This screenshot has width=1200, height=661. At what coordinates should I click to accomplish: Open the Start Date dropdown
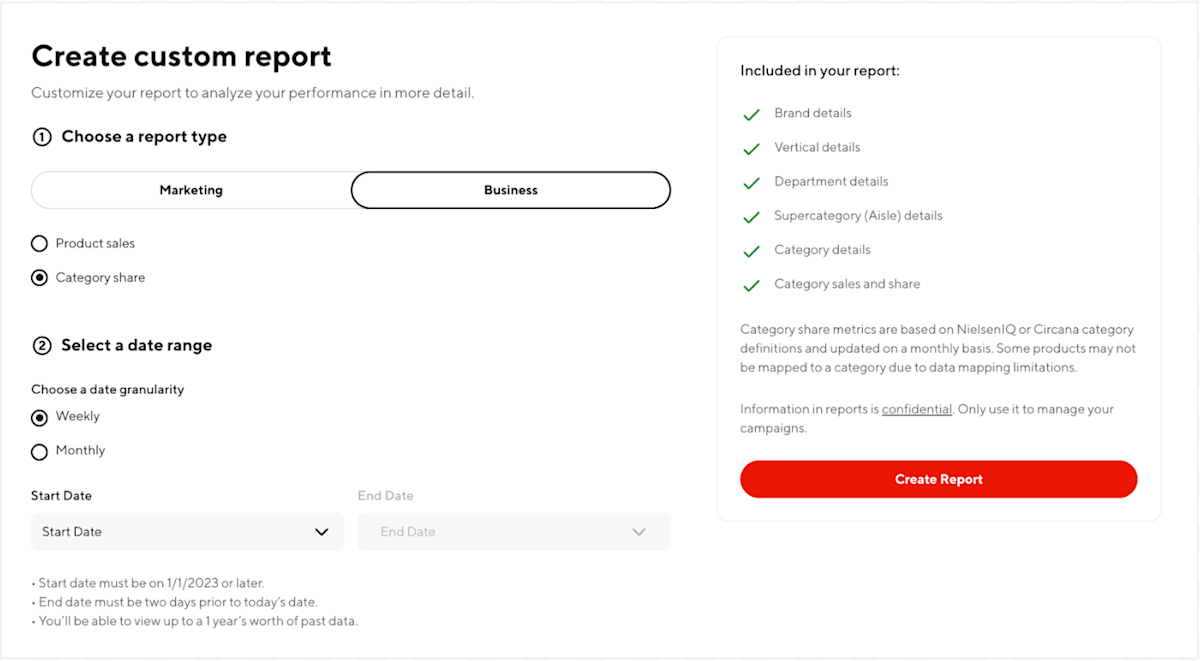tap(187, 531)
